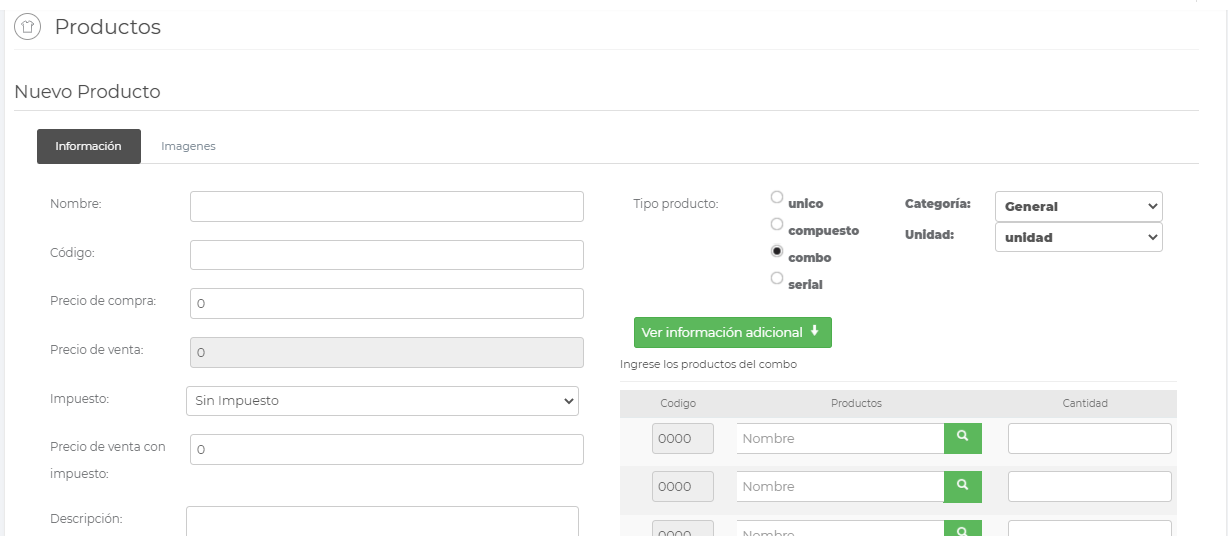Select the Información tab
The width and height of the screenshot is (1228, 536).
(x=89, y=146)
